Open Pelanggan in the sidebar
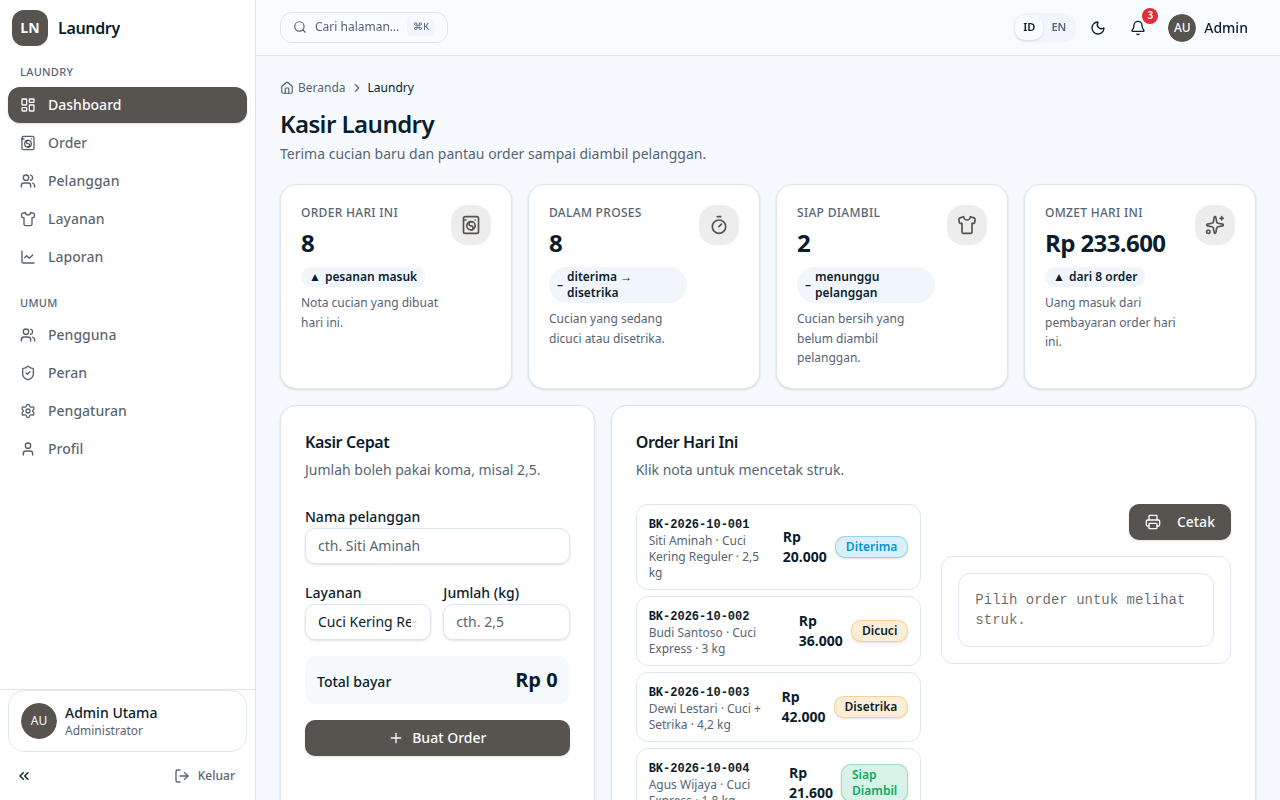The width and height of the screenshot is (1280, 800). tap(127, 181)
